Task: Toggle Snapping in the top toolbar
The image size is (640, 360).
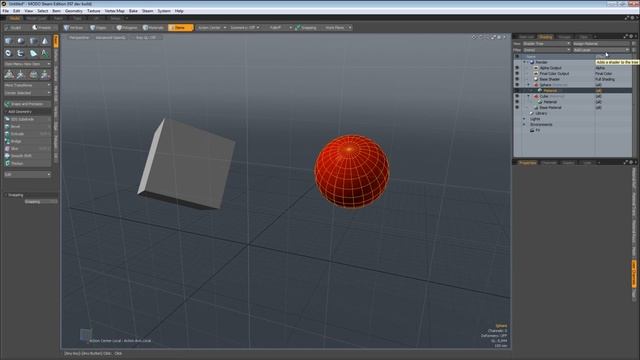Action: [x=306, y=28]
